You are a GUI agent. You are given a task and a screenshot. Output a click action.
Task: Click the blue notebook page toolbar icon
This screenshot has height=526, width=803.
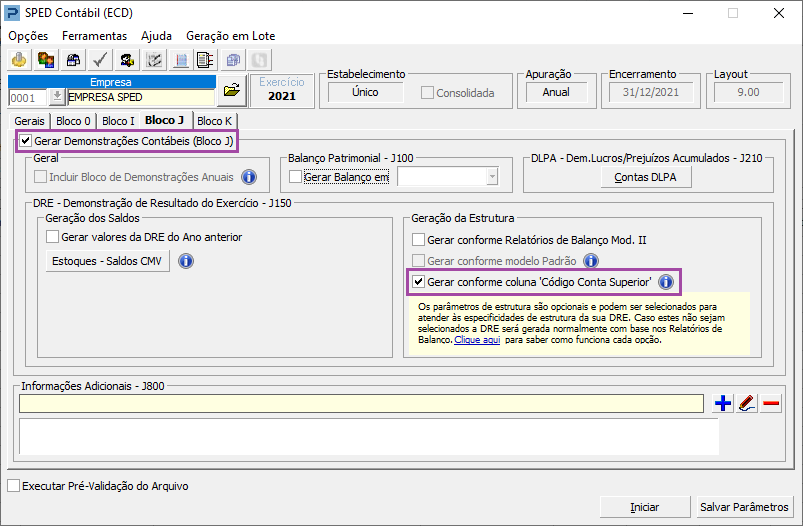coord(180,60)
